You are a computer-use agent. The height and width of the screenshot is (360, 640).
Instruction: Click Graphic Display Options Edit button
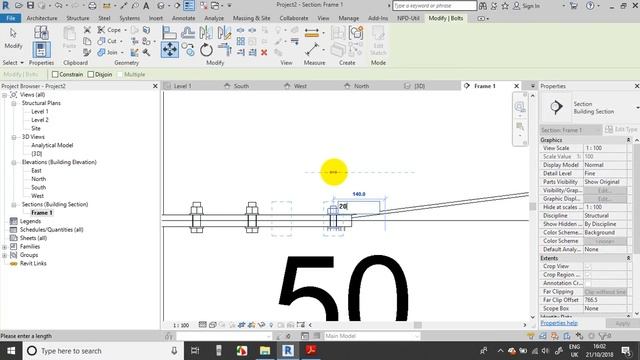click(x=605, y=199)
